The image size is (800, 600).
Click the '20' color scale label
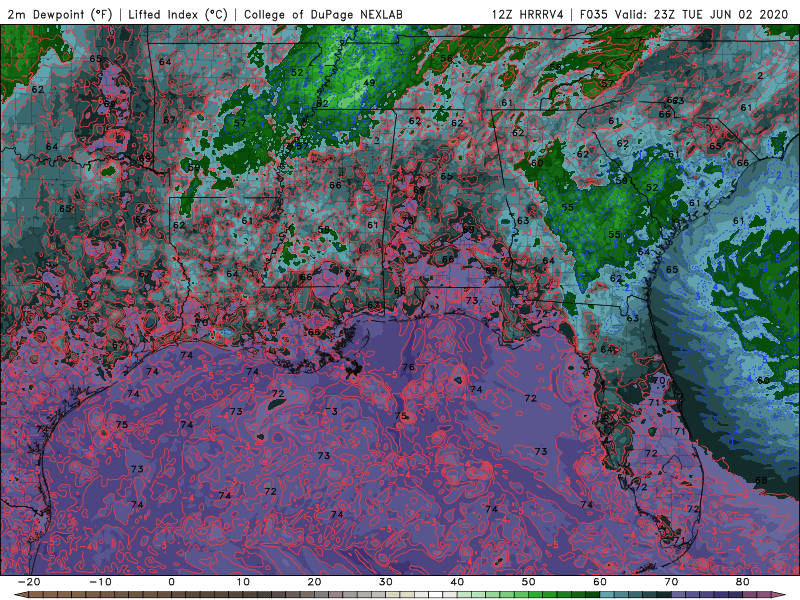click(x=314, y=582)
